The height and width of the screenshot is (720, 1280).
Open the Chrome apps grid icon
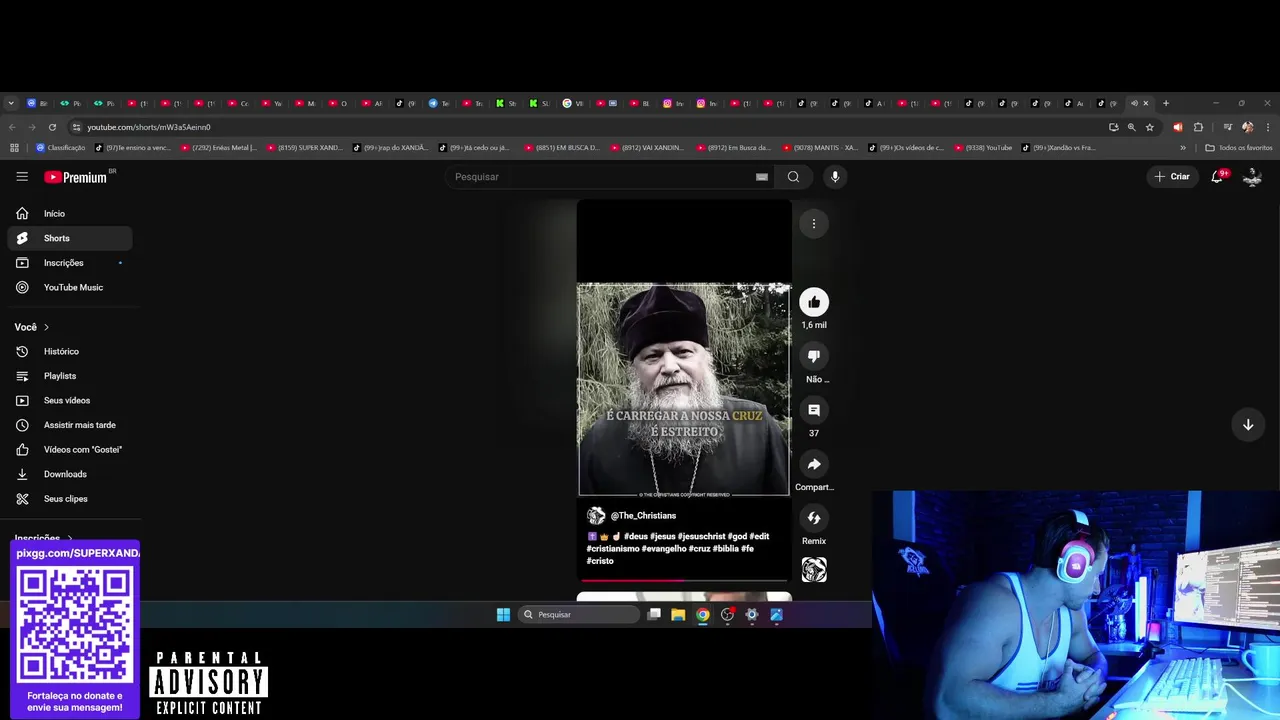tap(14, 148)
